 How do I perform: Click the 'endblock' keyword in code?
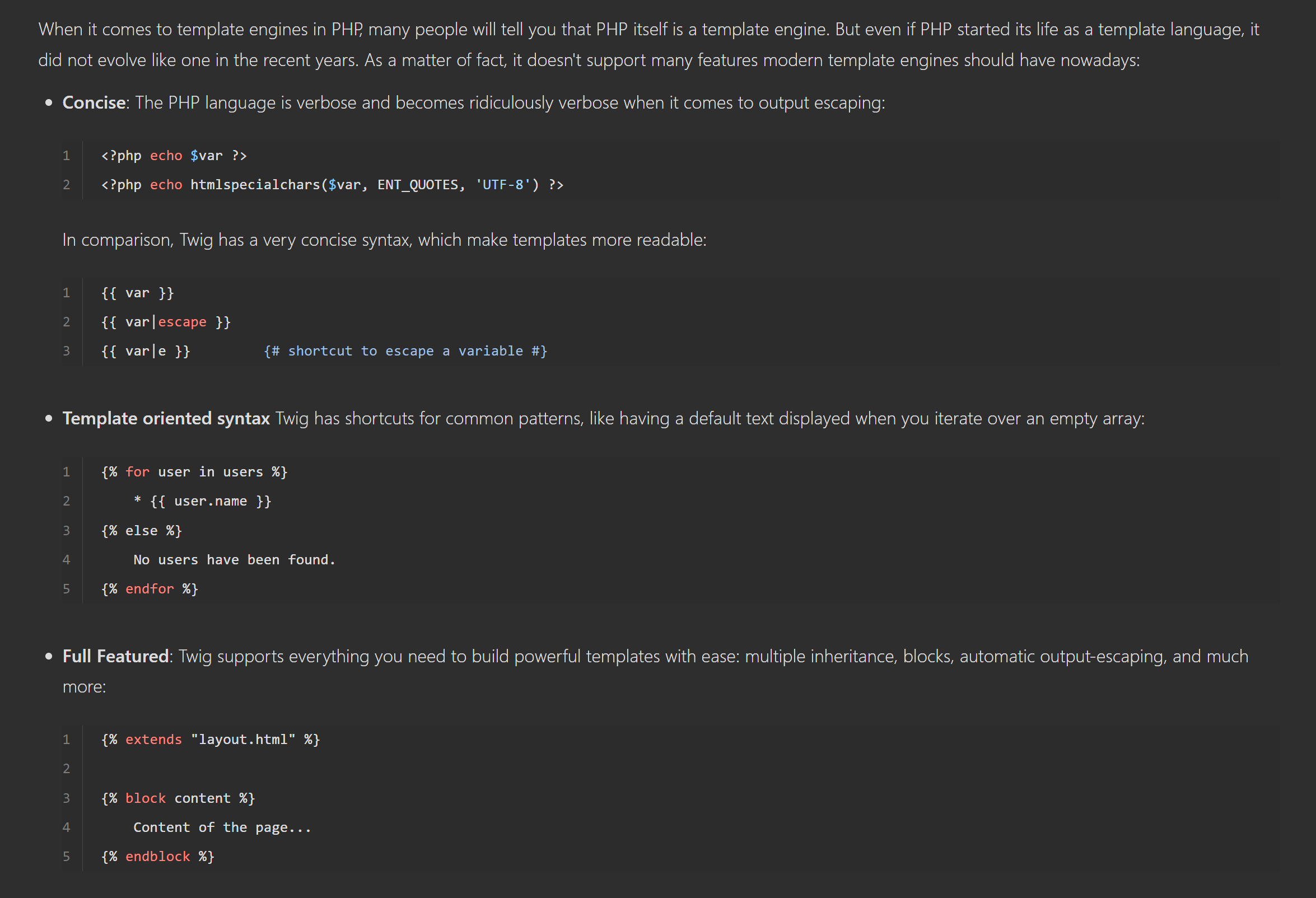click(158, 857)
